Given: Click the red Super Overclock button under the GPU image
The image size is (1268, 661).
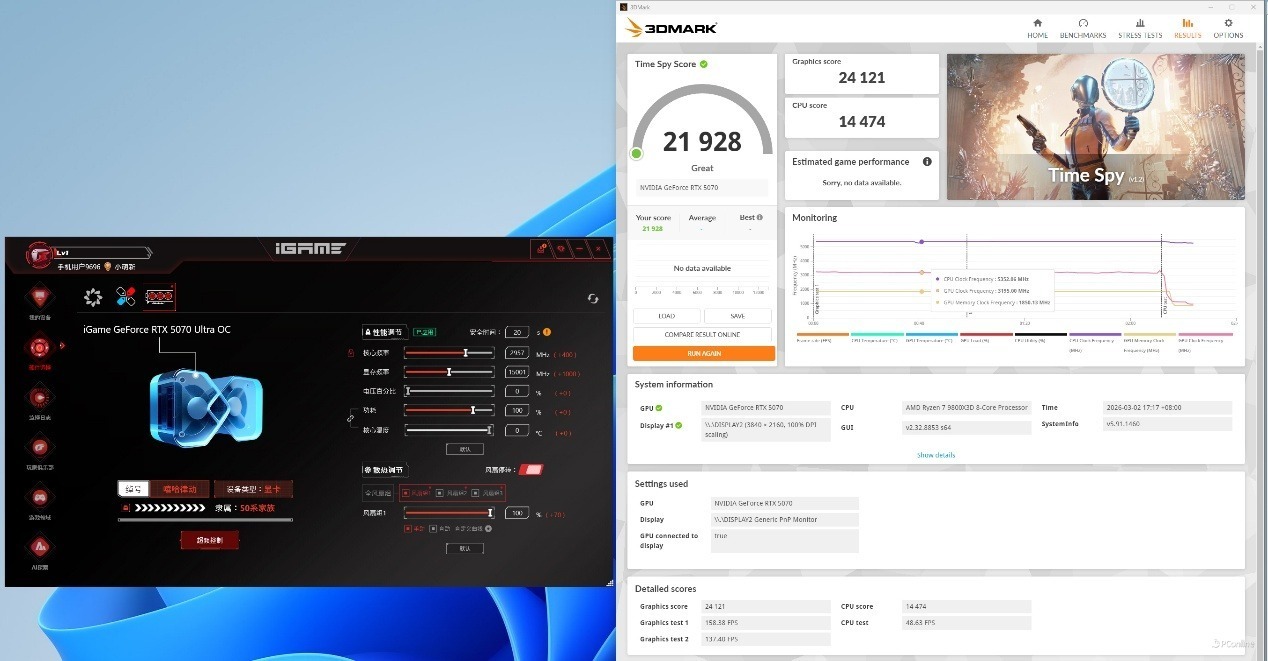Looking at the screenshot, I should pos(209,540).
